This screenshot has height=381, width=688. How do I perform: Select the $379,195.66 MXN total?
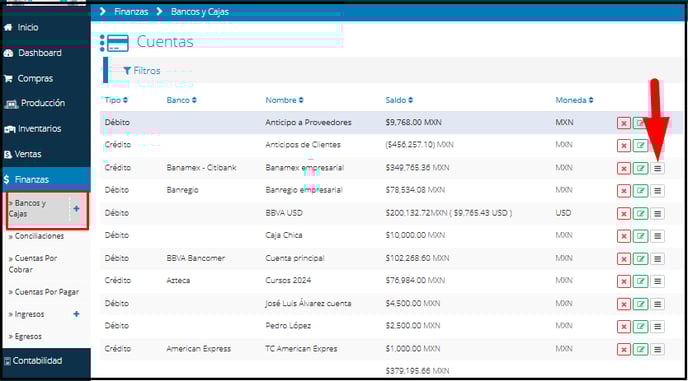(x=417, y=371)
